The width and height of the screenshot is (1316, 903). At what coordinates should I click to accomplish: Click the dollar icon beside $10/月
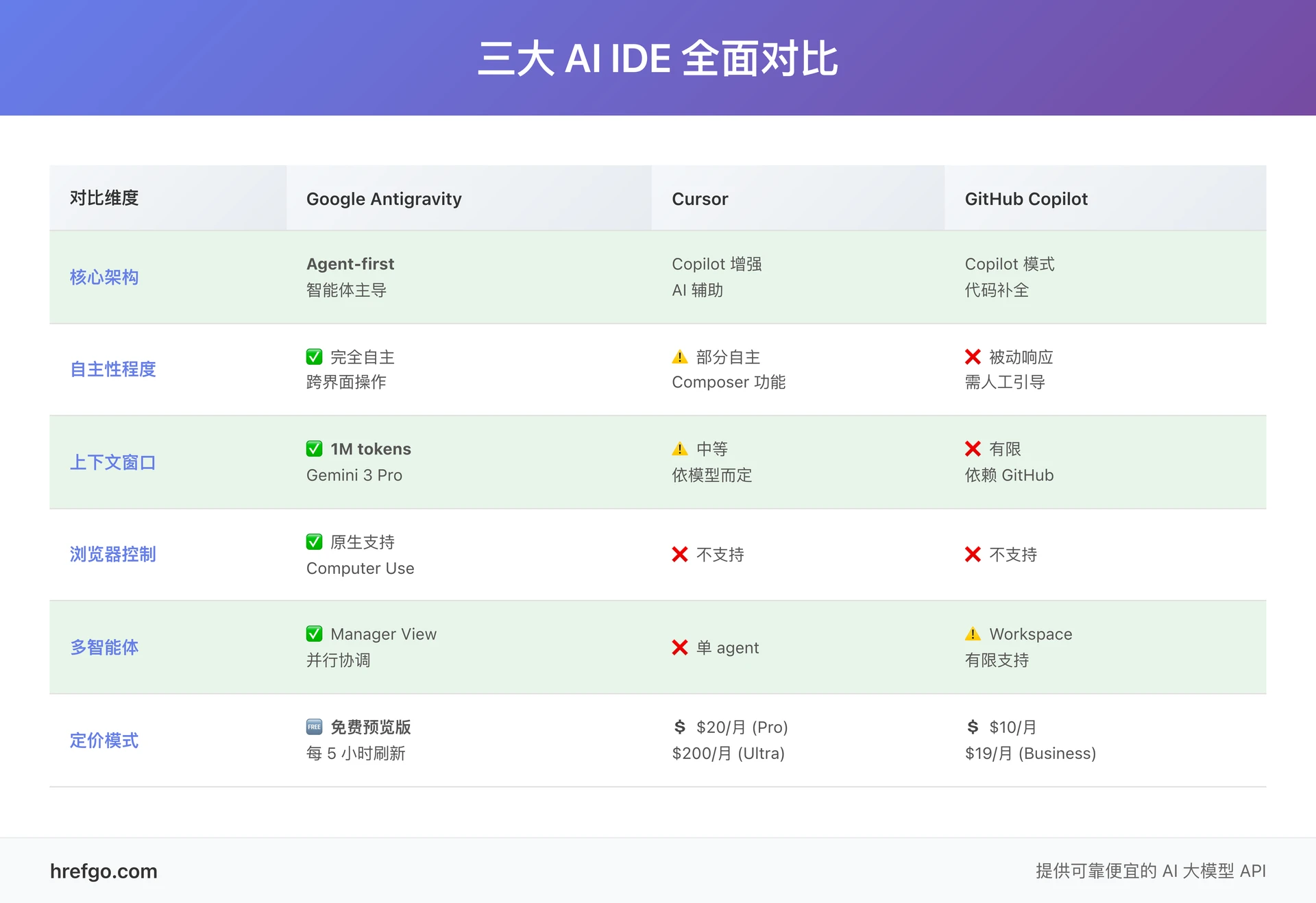point(972,727)
